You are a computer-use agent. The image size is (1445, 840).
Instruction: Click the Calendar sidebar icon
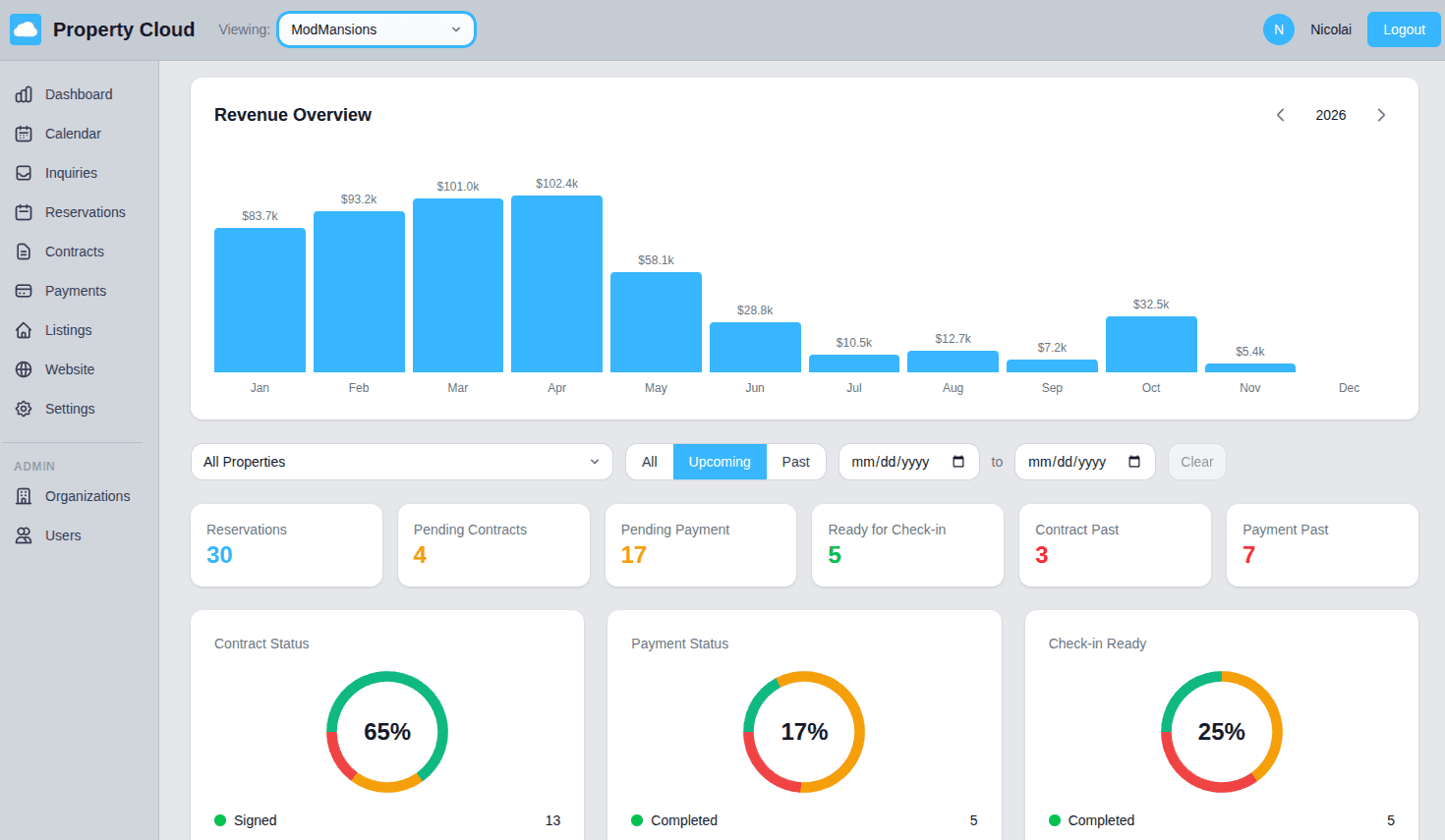click(x=24, y=134)
